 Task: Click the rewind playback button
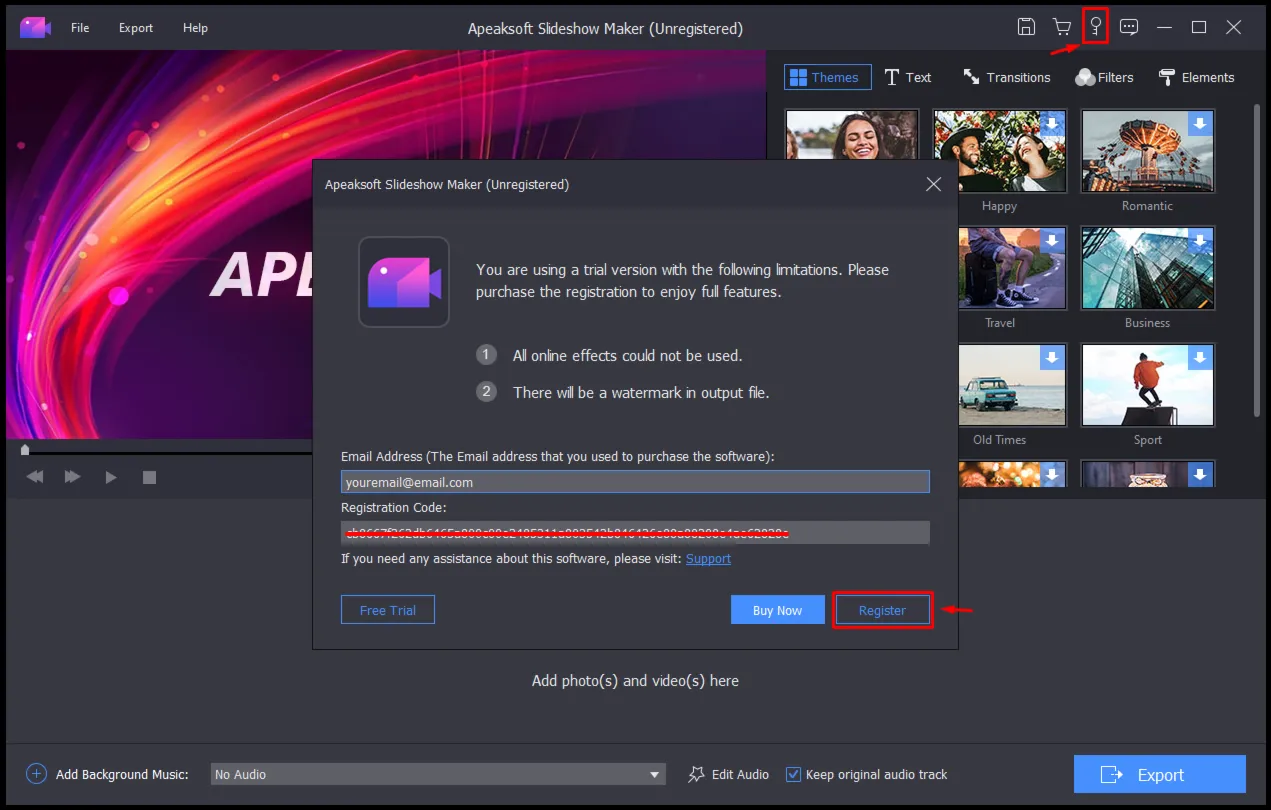coord(35,477)
